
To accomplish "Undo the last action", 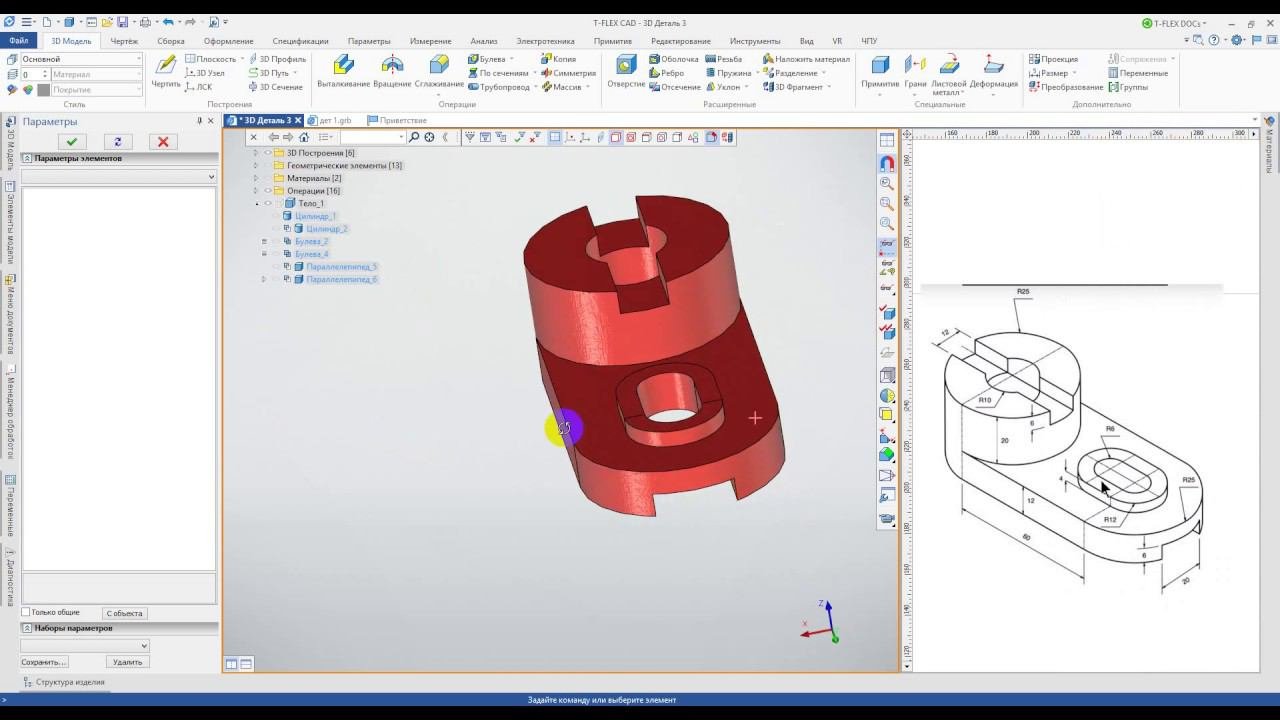I will (167, 22).
